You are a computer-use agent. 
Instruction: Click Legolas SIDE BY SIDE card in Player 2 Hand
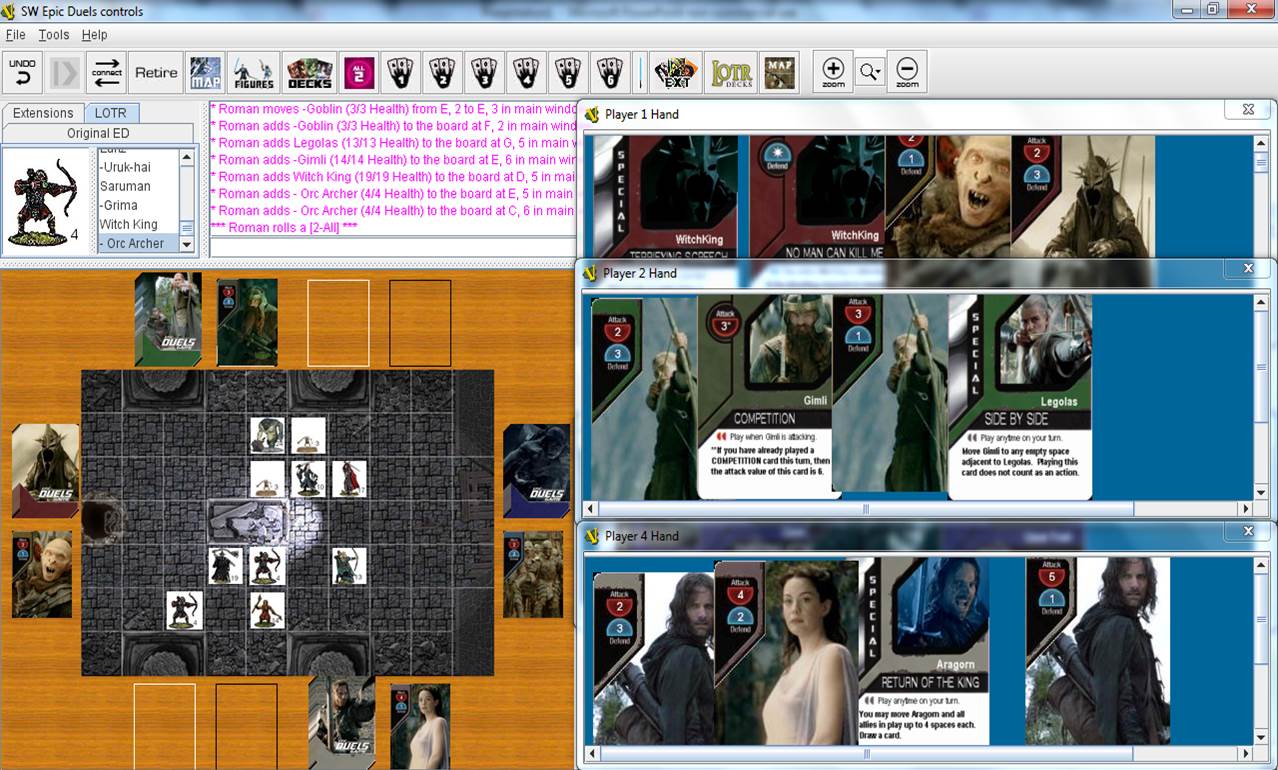pyautogui.click(x=1020, y=396)
